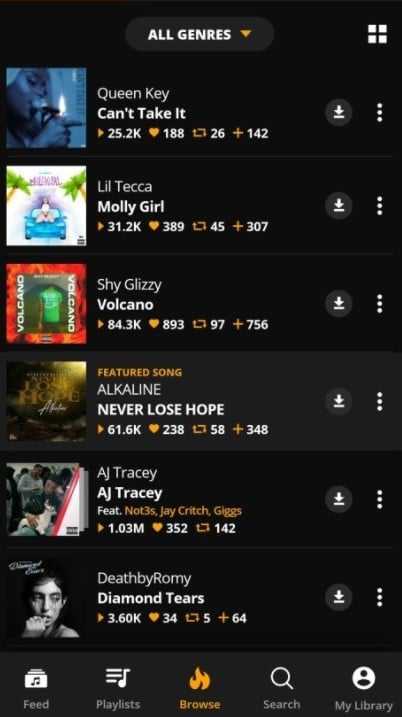Download the Molly Girl track
This screenshot has width=402, height=717.
[x=338, y=206]
